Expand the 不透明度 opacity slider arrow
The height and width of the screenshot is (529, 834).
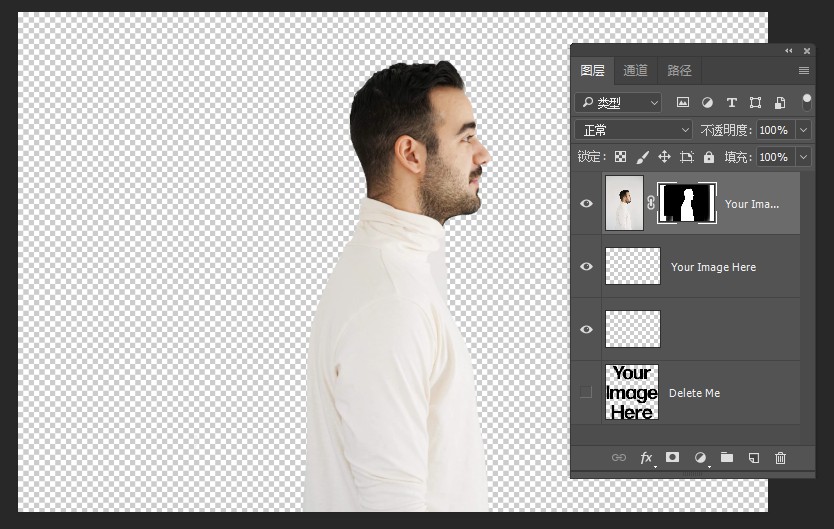(x=803, y=130)
